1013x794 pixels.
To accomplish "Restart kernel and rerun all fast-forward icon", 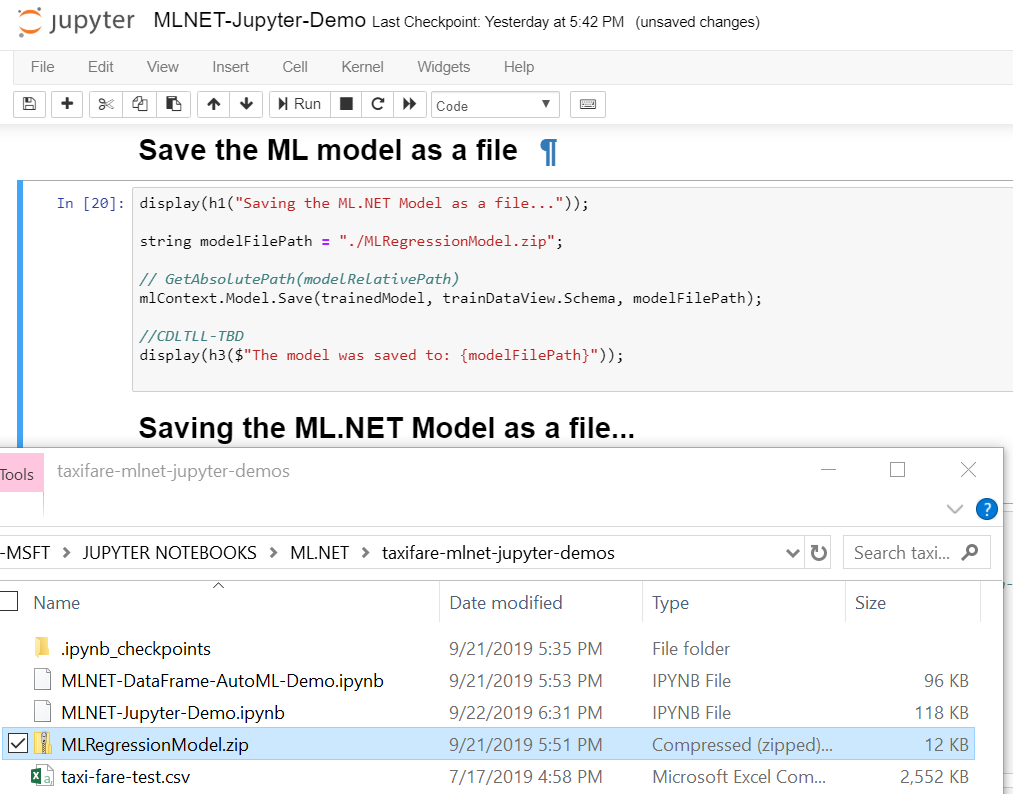I will (x=410, y=104).
